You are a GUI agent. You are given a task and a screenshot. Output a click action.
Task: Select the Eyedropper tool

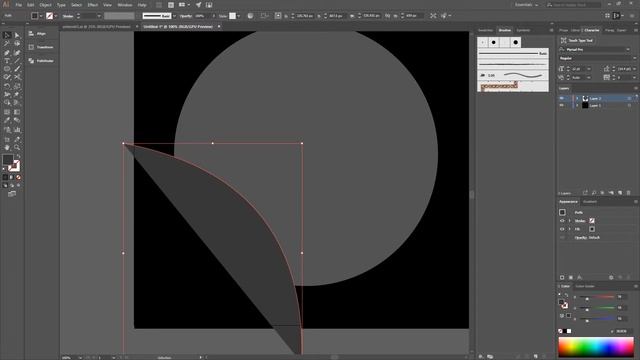click(7, 120)
